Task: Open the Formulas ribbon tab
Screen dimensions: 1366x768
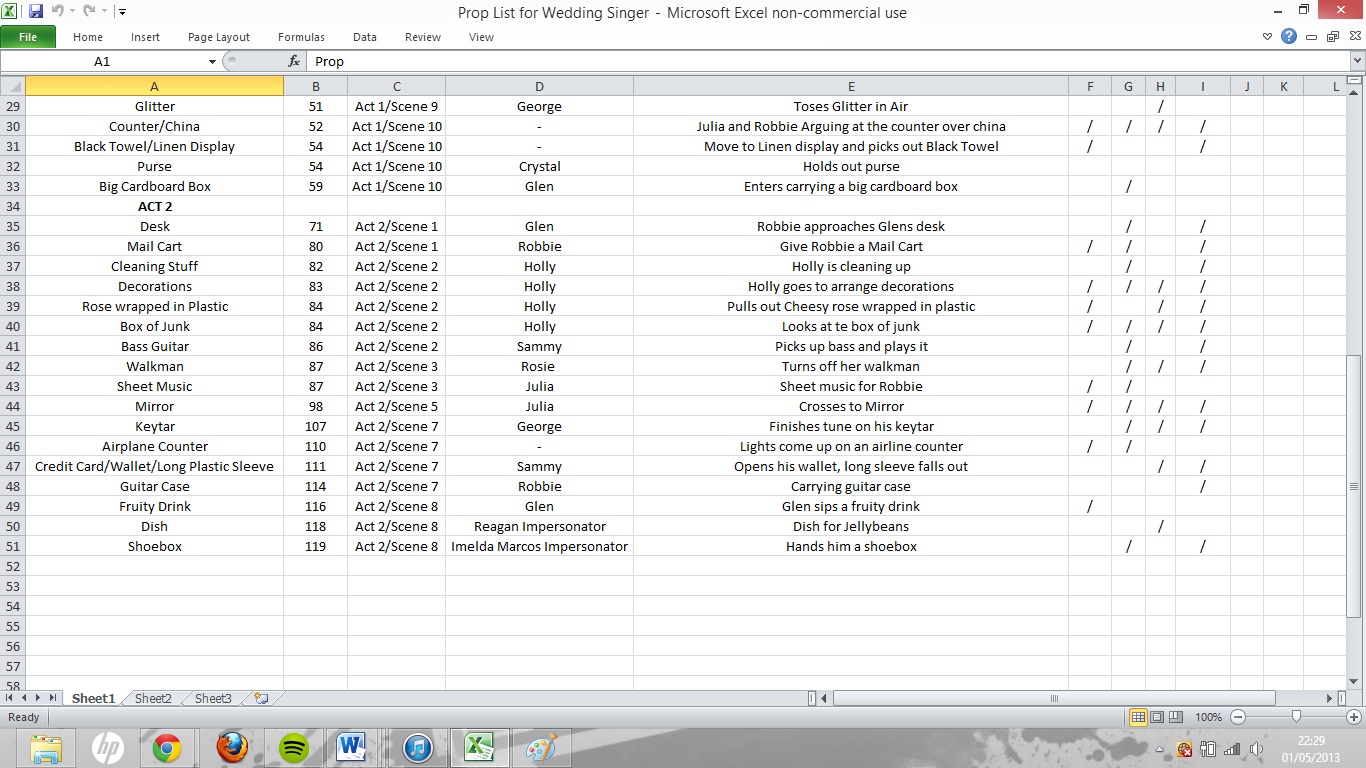Action: coord(301,37)
